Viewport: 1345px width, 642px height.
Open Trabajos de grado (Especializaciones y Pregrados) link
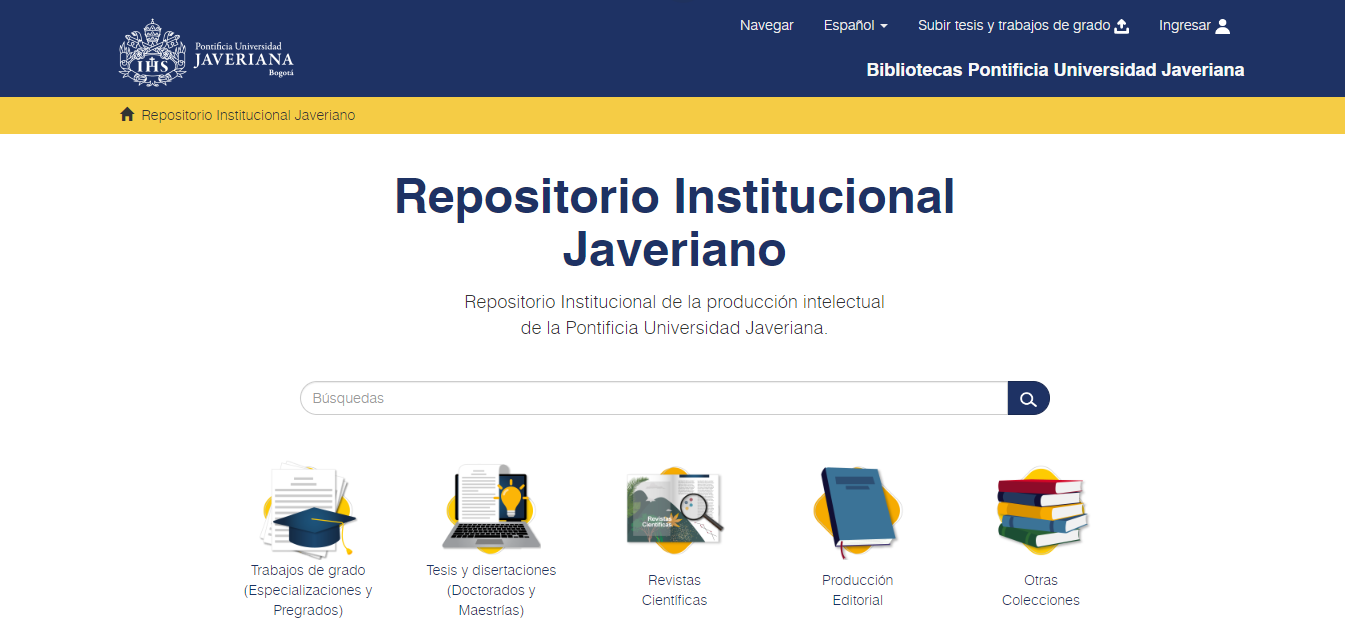coord(308,590)
